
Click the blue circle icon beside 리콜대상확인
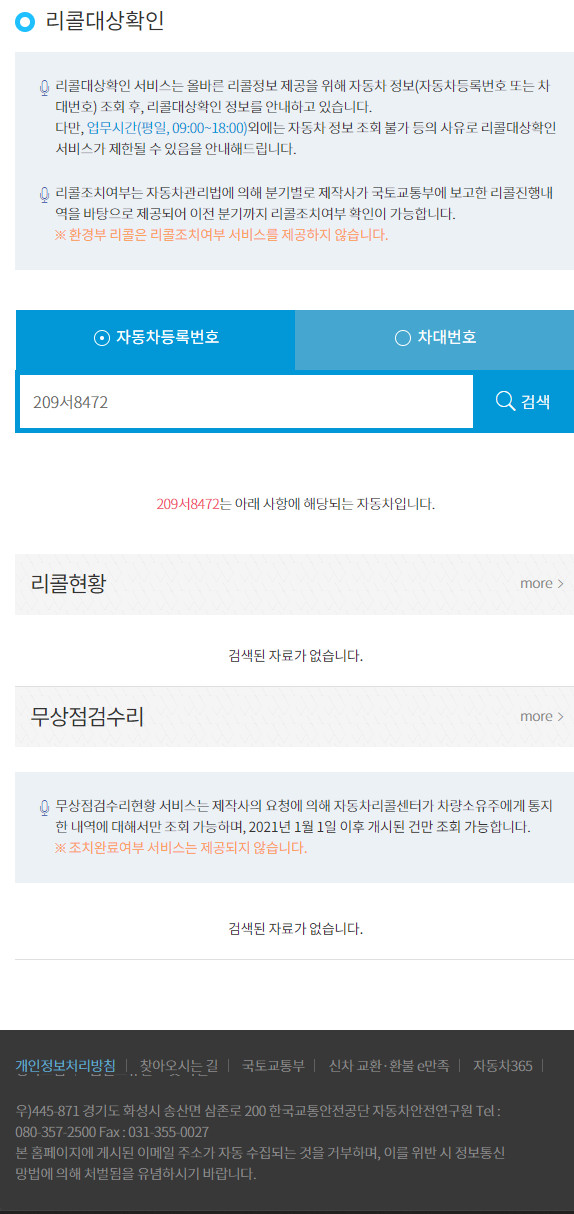pos(25,22)
